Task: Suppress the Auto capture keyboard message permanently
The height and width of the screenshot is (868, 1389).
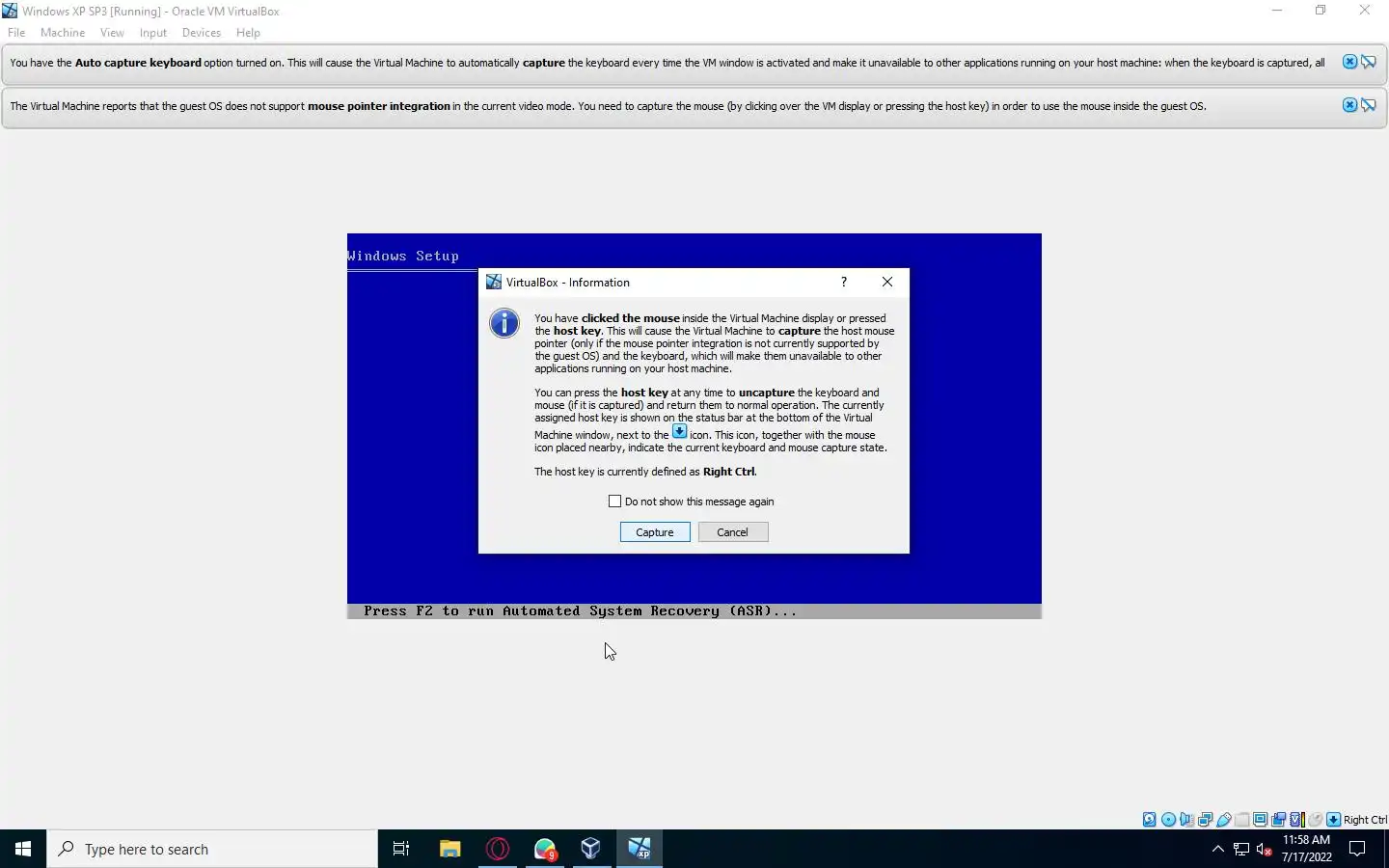Action: click(x=1368, y=62)
